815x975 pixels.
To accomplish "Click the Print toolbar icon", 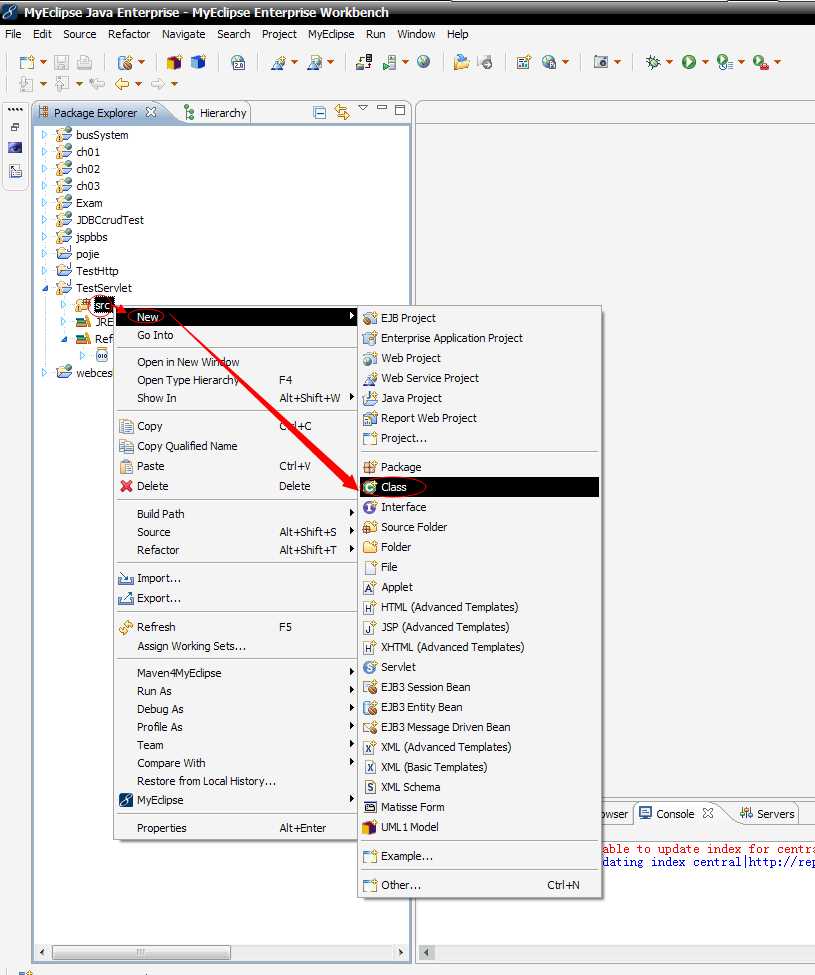I will coord(85,62).
